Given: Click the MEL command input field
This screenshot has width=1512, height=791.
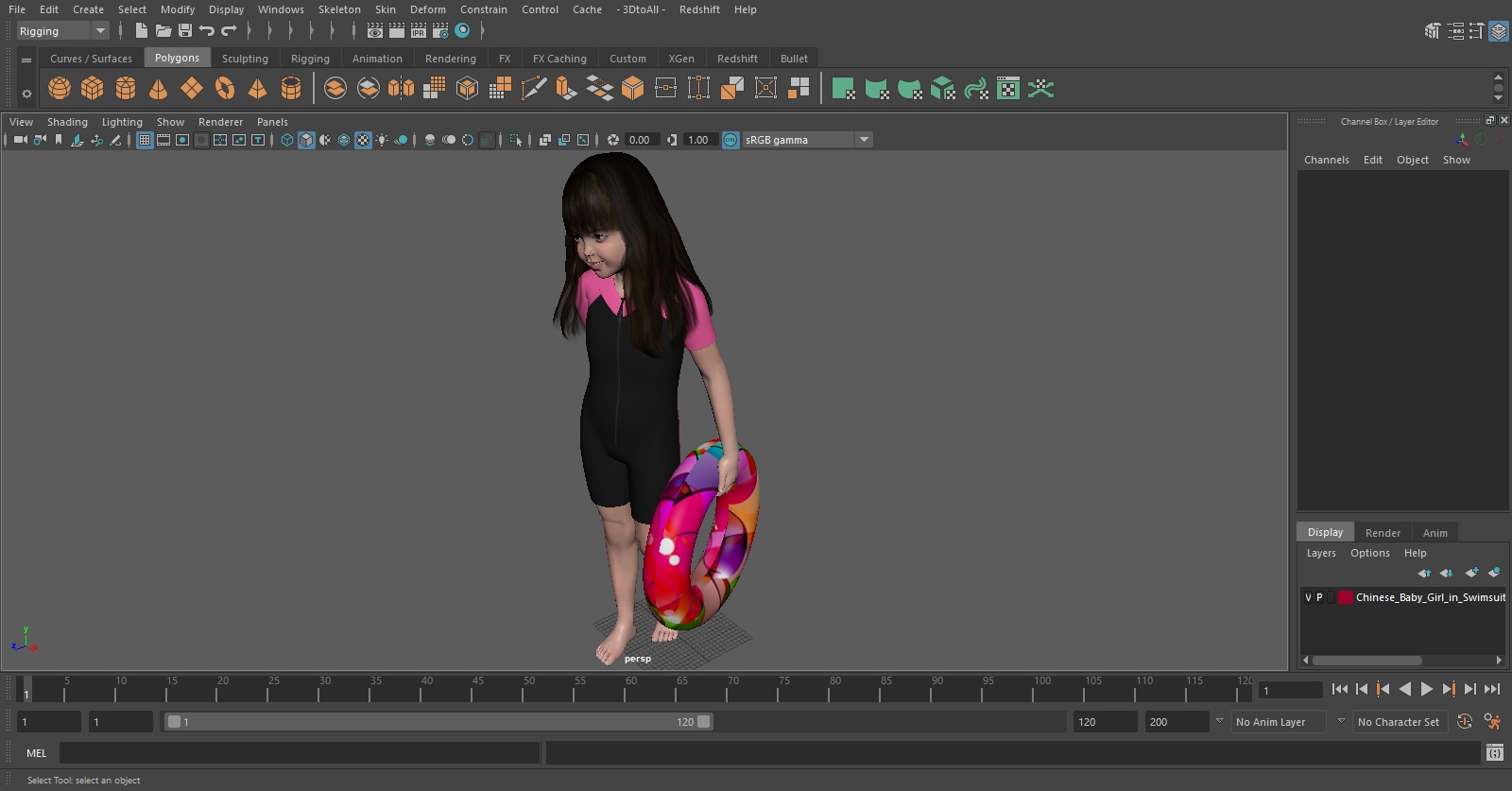Looking at the screenshot, I should pos(299,753).
